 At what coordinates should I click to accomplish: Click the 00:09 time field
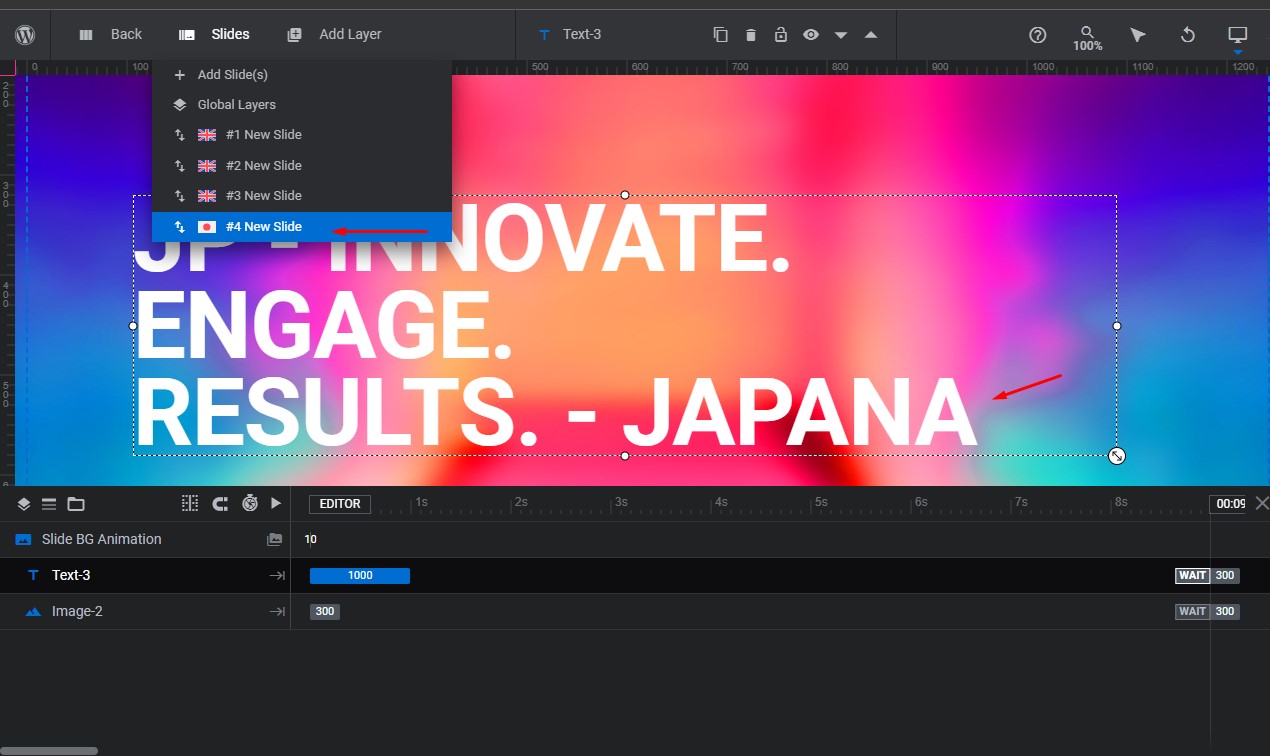point(1228,504)
